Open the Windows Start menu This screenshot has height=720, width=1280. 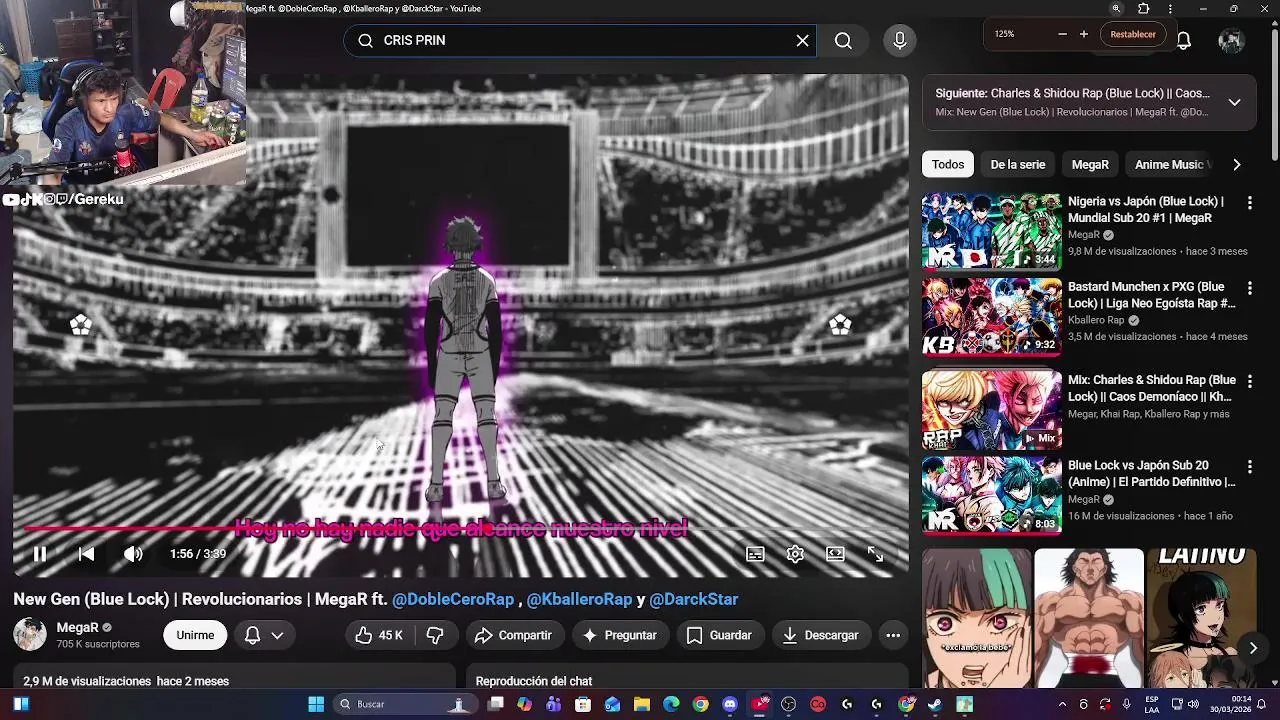point(315,704)
